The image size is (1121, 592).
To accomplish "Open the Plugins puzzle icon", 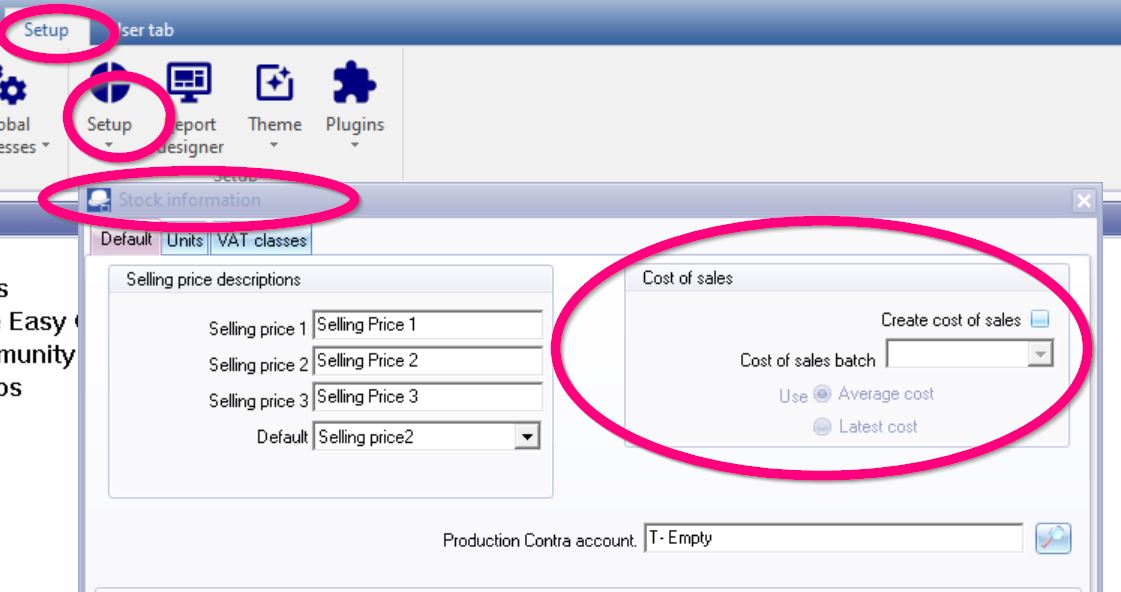I will click(354, 84).
